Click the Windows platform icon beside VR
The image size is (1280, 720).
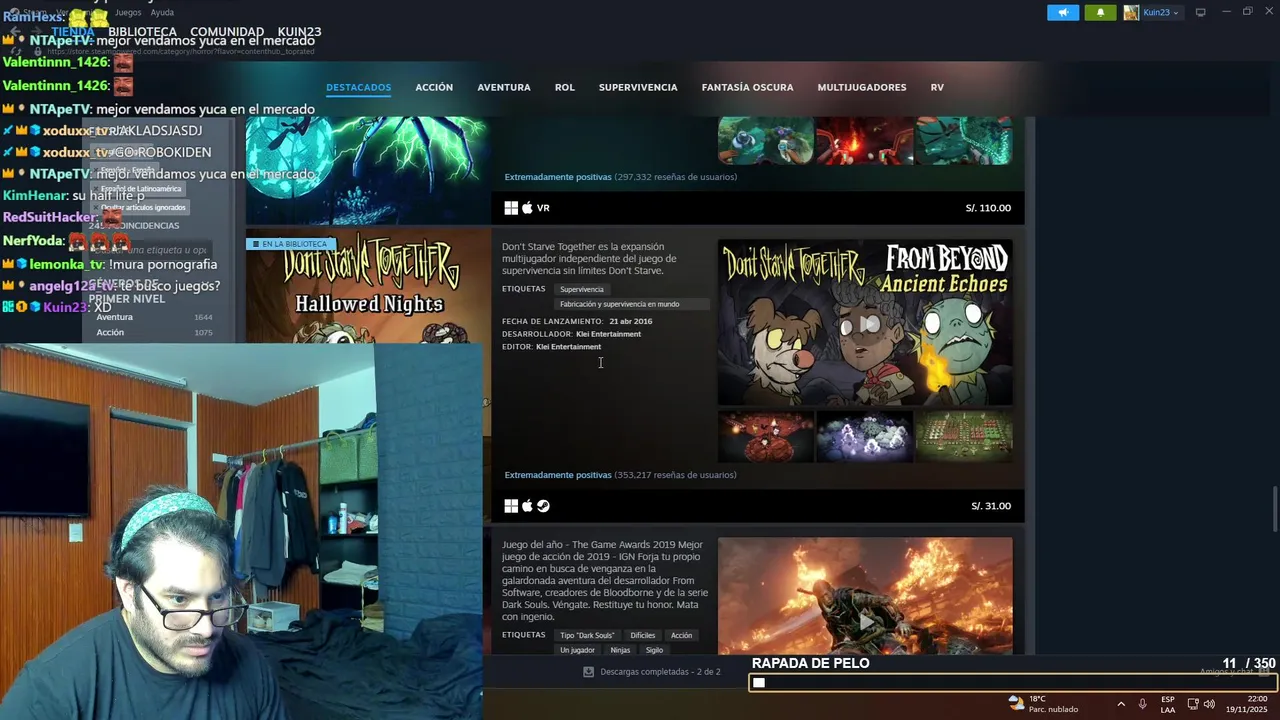(511, 208)
